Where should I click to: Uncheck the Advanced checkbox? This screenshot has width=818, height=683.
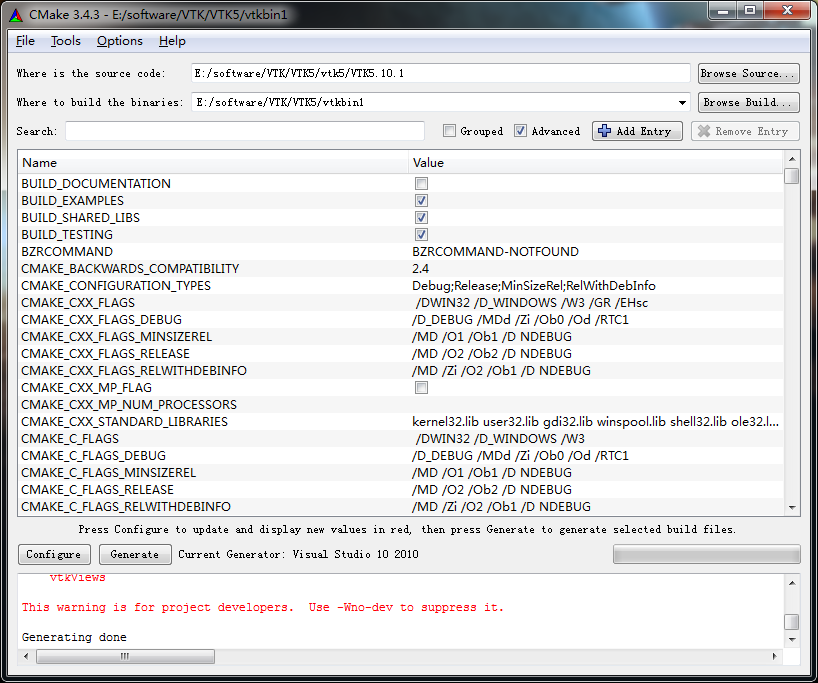520,130
